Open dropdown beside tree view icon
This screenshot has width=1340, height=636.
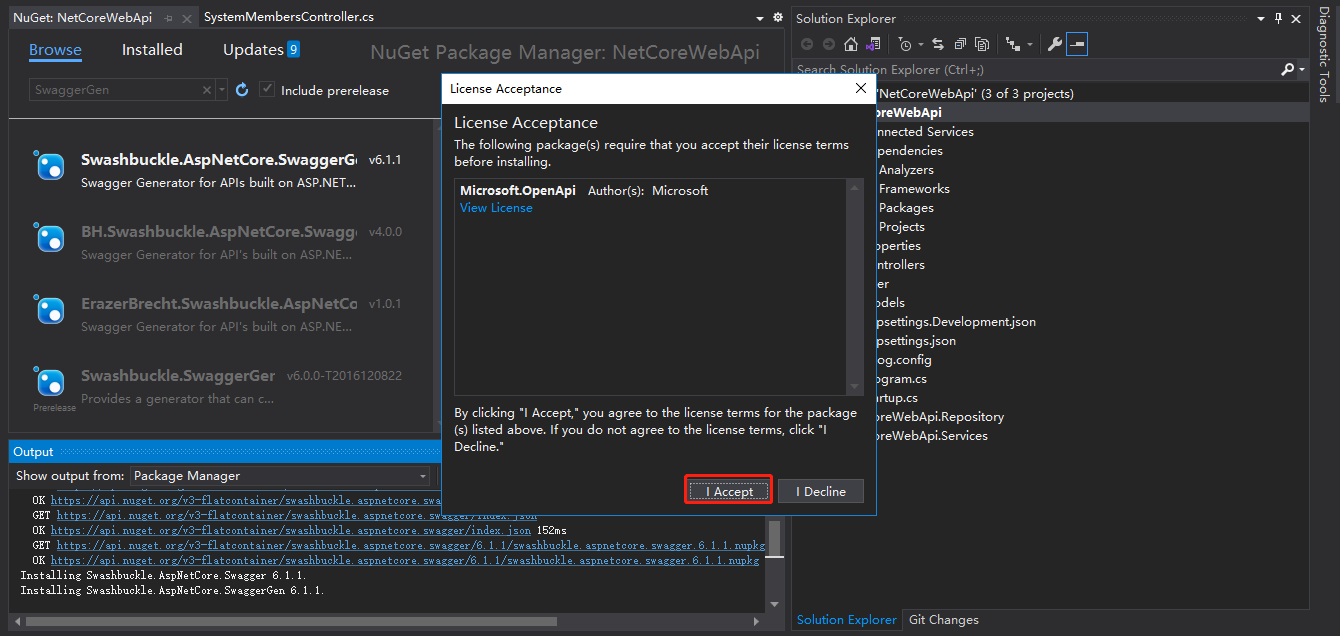tap(1029, 44)
